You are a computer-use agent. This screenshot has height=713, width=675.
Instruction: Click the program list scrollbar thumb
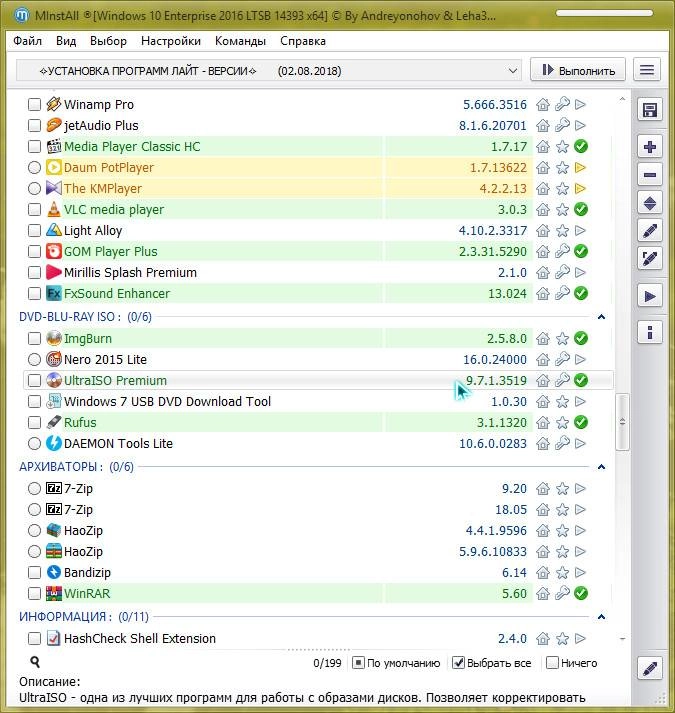(x=622, y=422)
